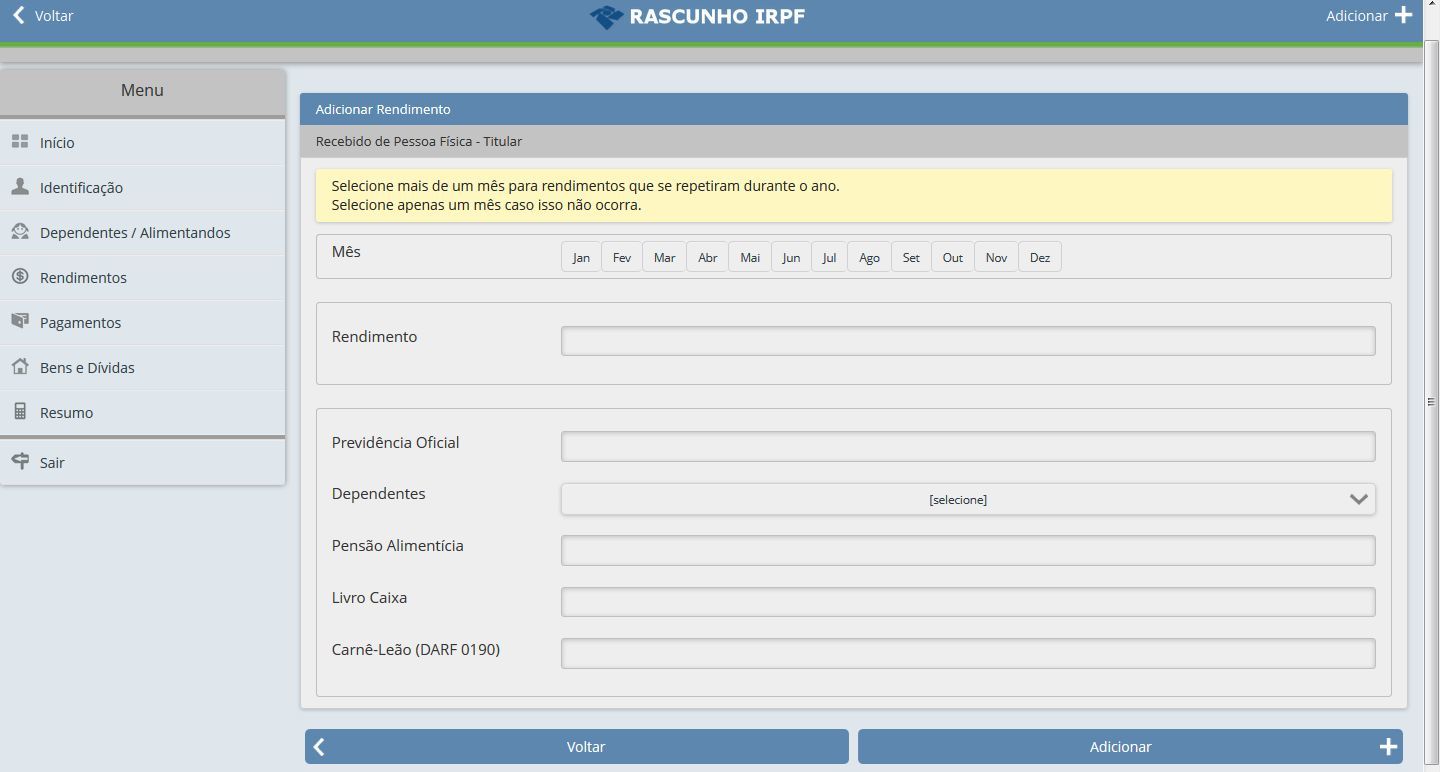The height and width of the screenshot is (772, 1440).
Task: Toggle the Jan month button
Action: (581, 257)
